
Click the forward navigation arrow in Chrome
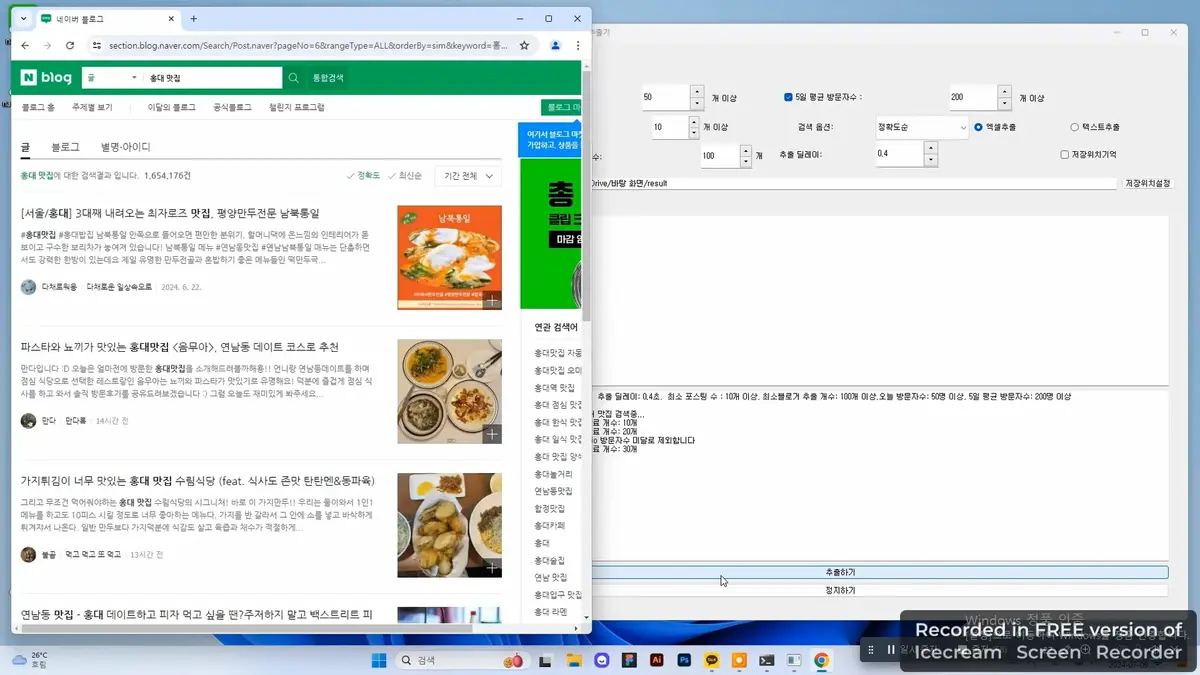[47, 45]
